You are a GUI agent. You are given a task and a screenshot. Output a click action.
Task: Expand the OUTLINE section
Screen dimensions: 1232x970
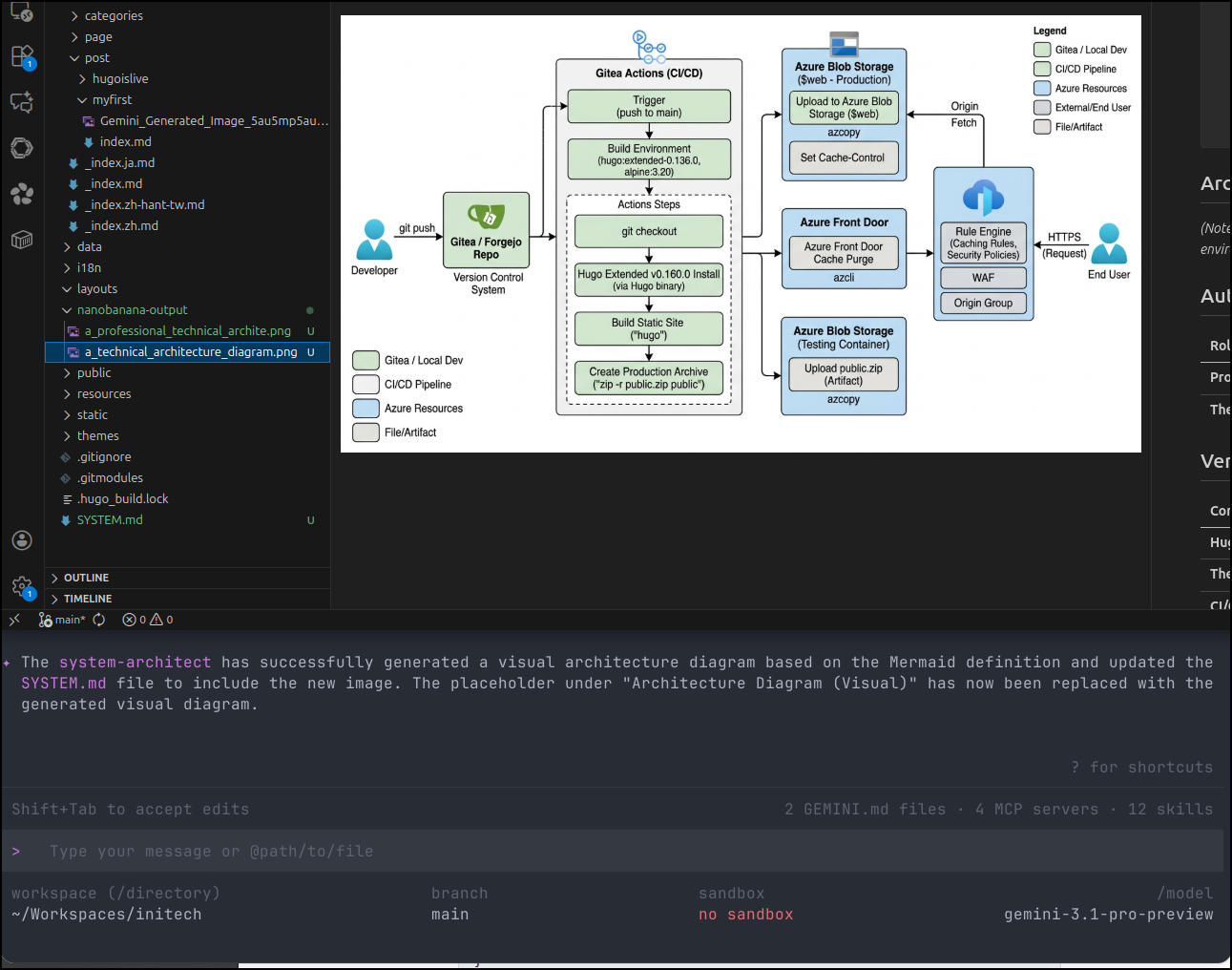pyautogui.click(x=86, y=578)
